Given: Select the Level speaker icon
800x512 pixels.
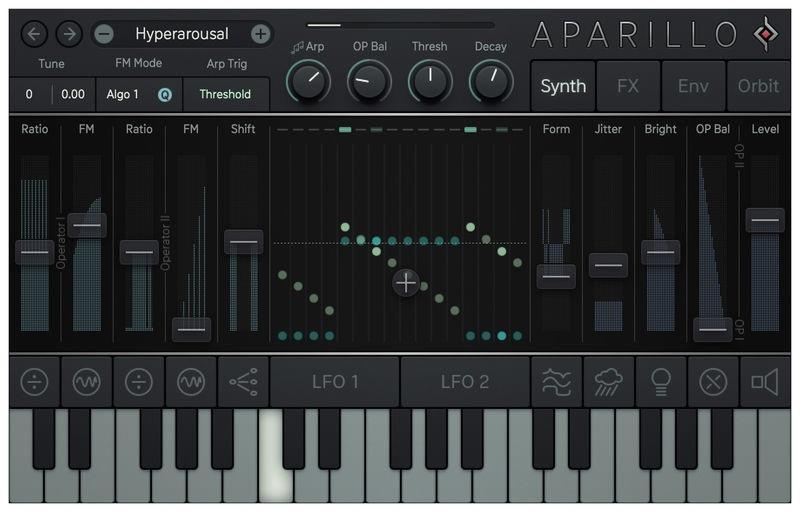Looking at the screenshot, I should 765,382.
